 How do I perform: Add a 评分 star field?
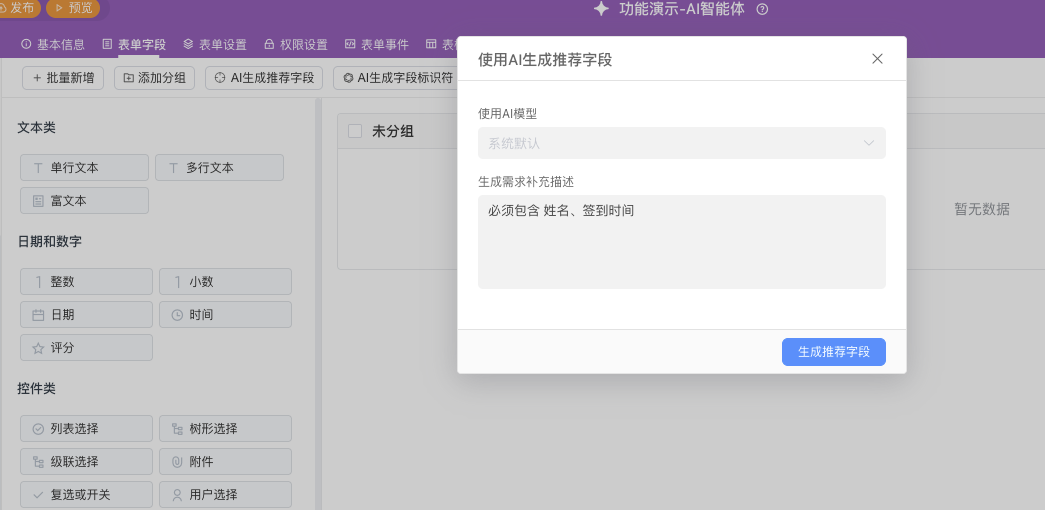click(x=87, y=348)
